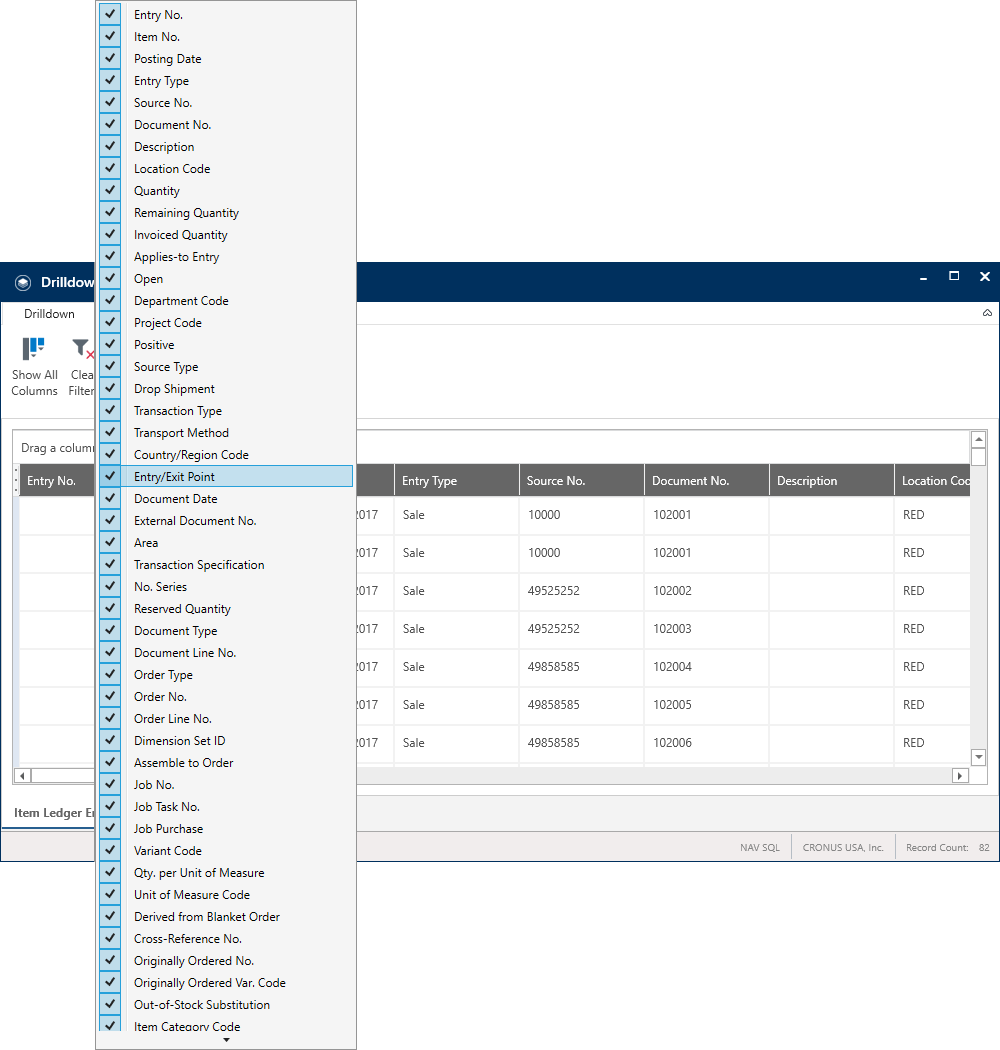
Task: Uncheck the Entry No. column checkbox
Action: (110, 14)
